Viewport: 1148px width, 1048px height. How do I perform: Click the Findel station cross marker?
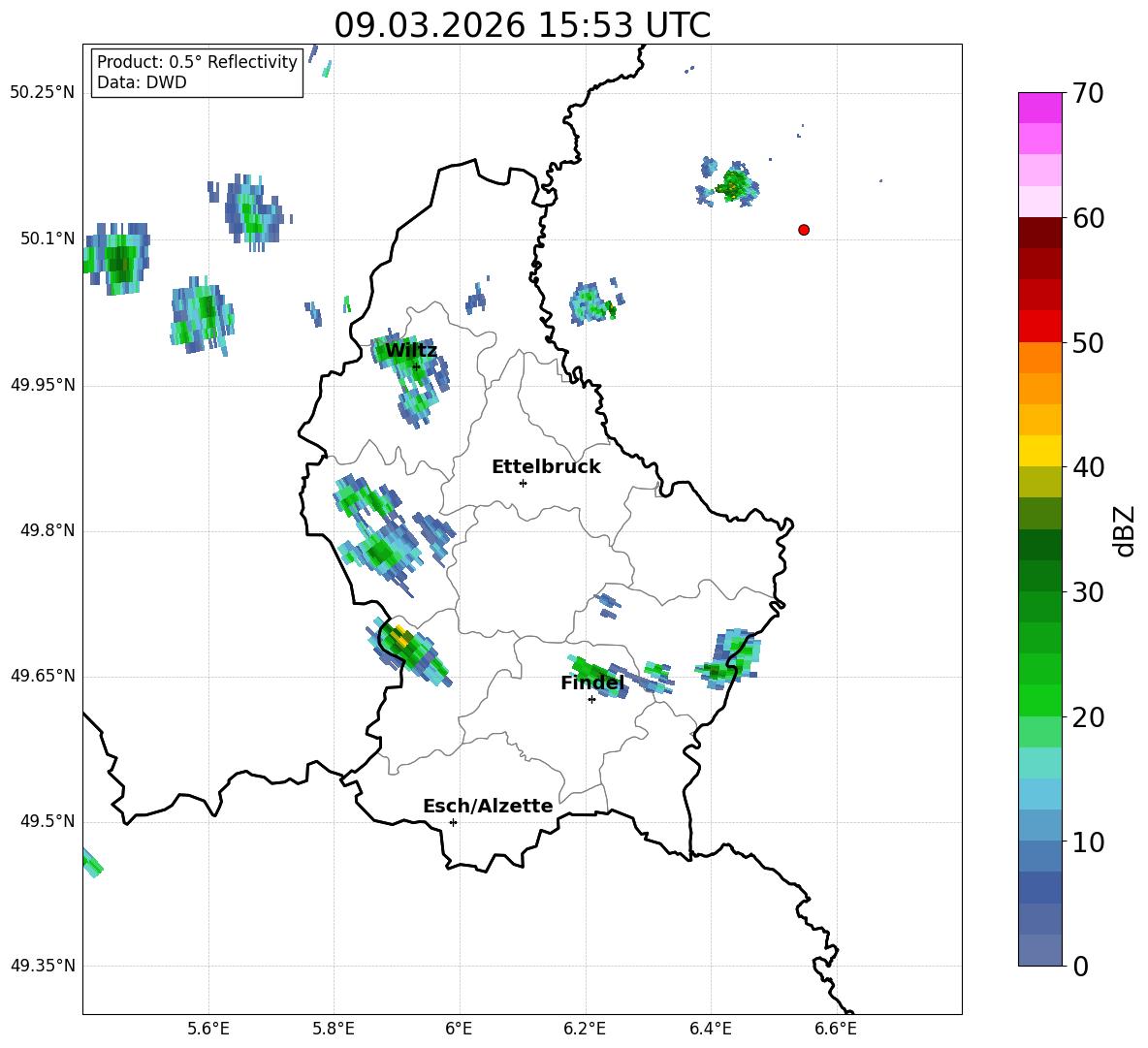(591, 699)
